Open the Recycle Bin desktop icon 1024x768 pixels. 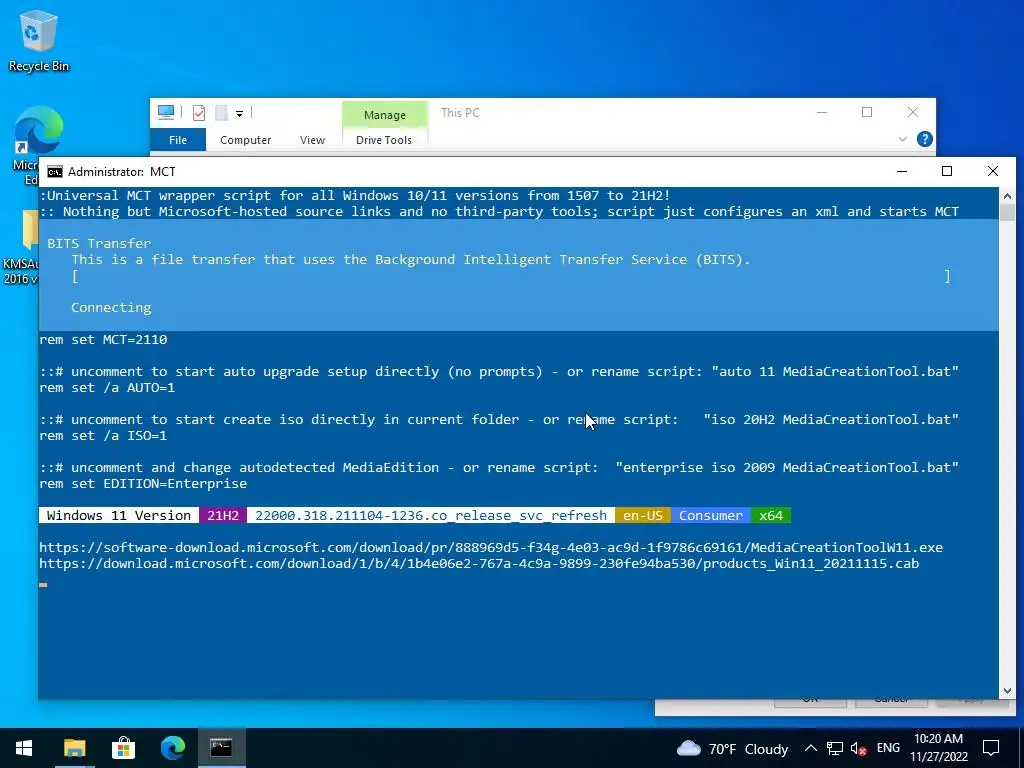click(x=38, y=40)
